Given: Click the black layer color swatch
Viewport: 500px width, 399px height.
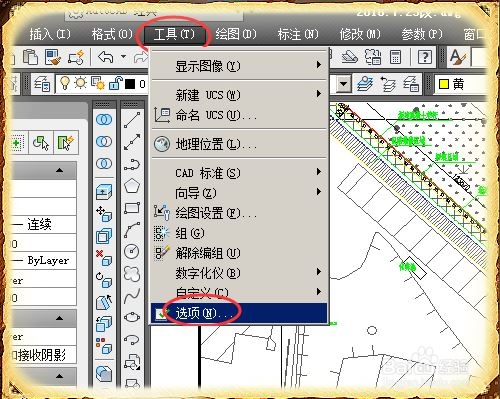Looking at the screenshot, I should [x=130, y=84].
